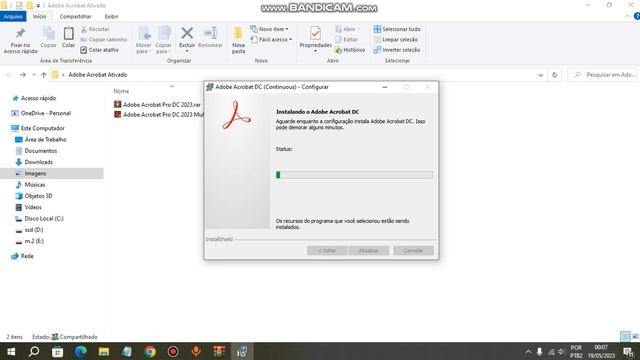Expand the Fácil acesso dropdown
The width and height of the screenshot is (640, 360).
pos(271,40)
